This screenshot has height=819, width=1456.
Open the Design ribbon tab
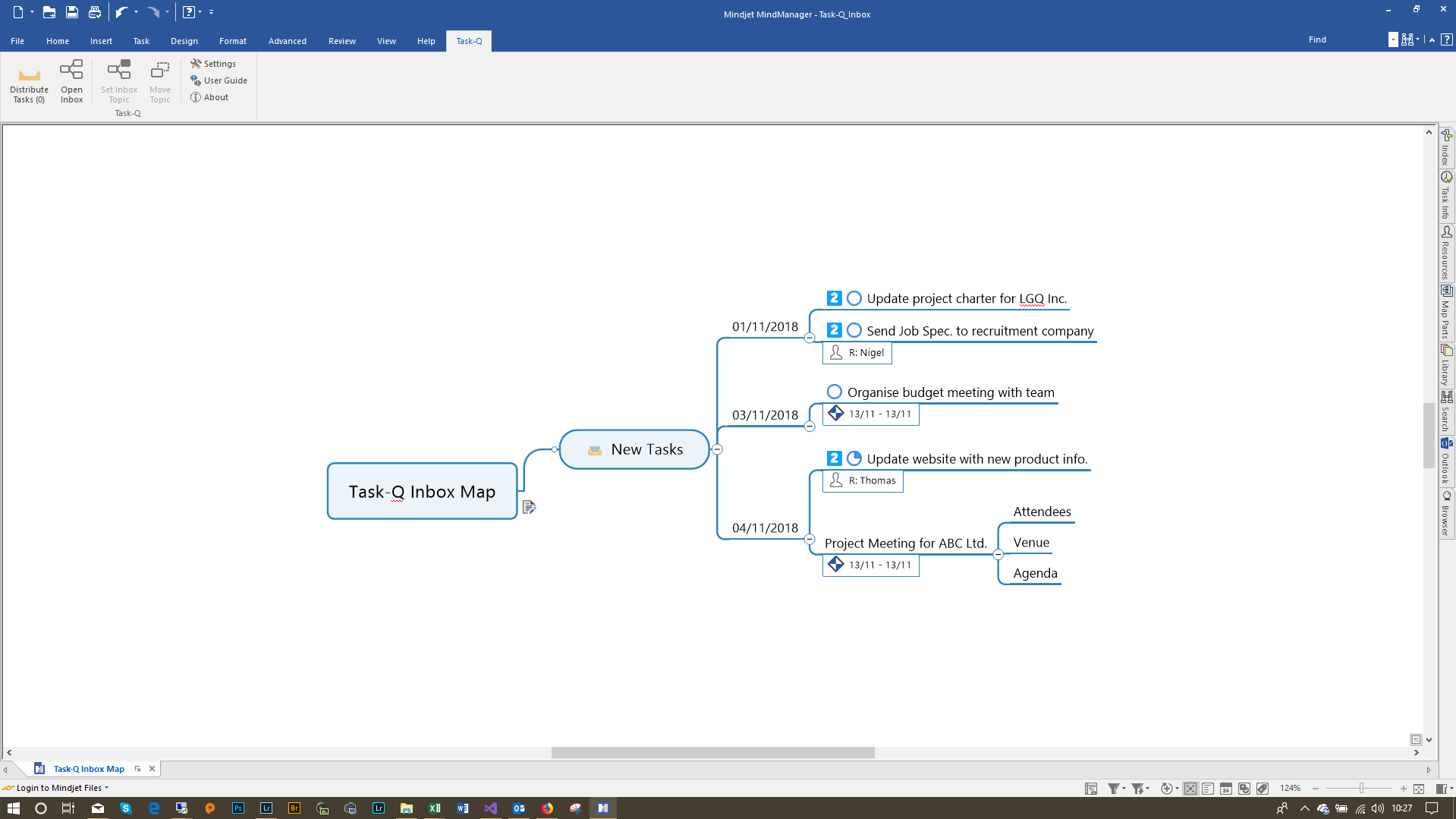(184, 41)
